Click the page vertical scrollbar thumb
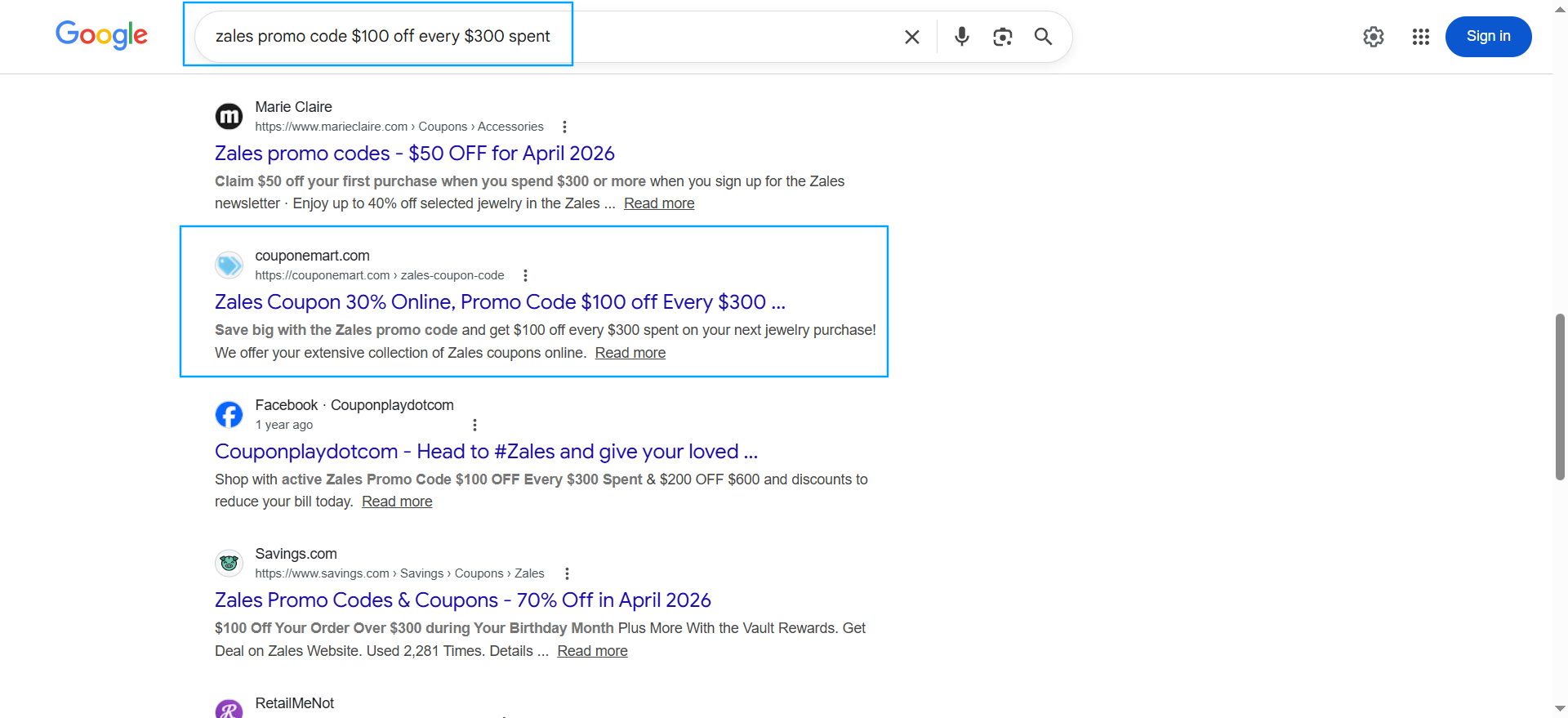 pos(1560,397)
